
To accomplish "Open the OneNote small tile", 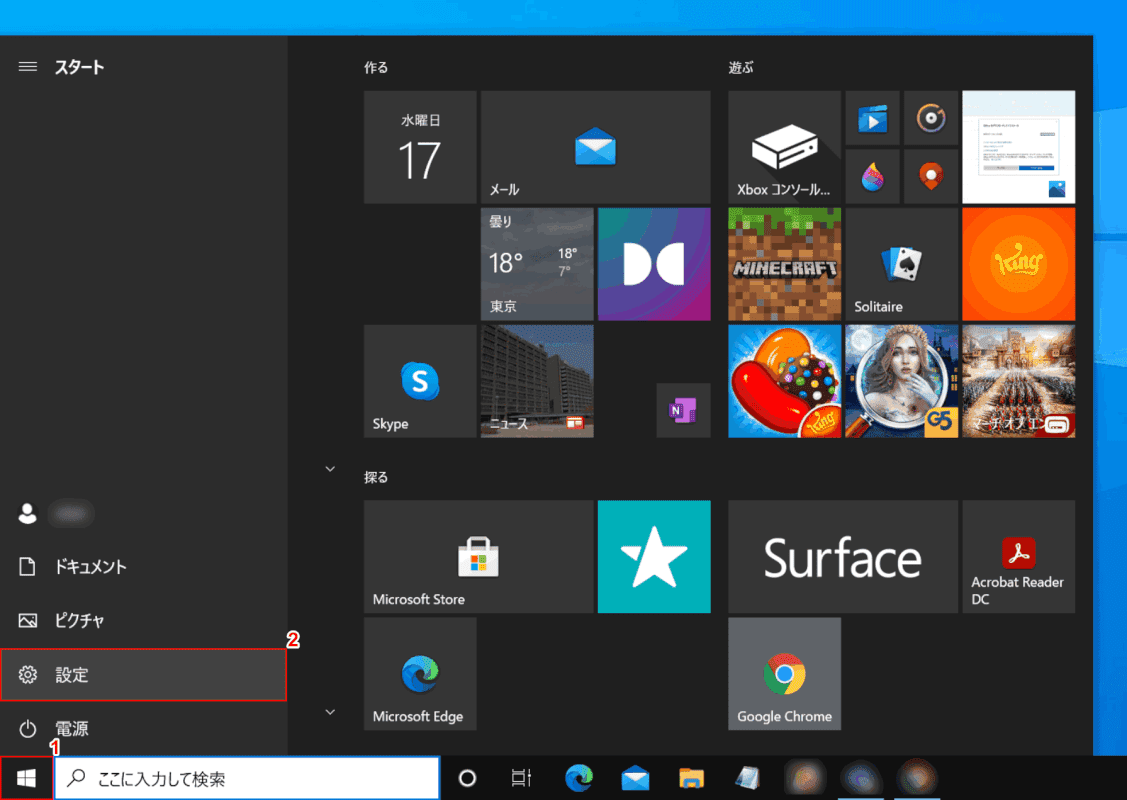I will [683, 410].
